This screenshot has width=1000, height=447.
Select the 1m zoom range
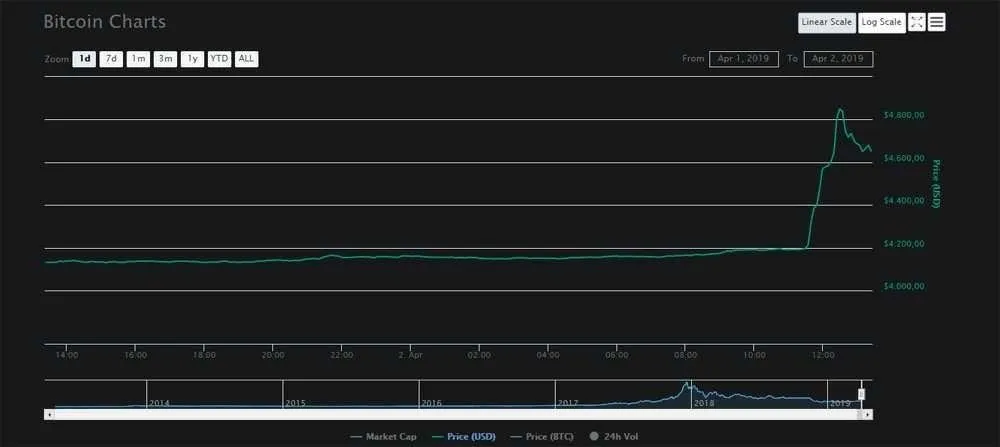pyautogui.click(x=138, y=59)
